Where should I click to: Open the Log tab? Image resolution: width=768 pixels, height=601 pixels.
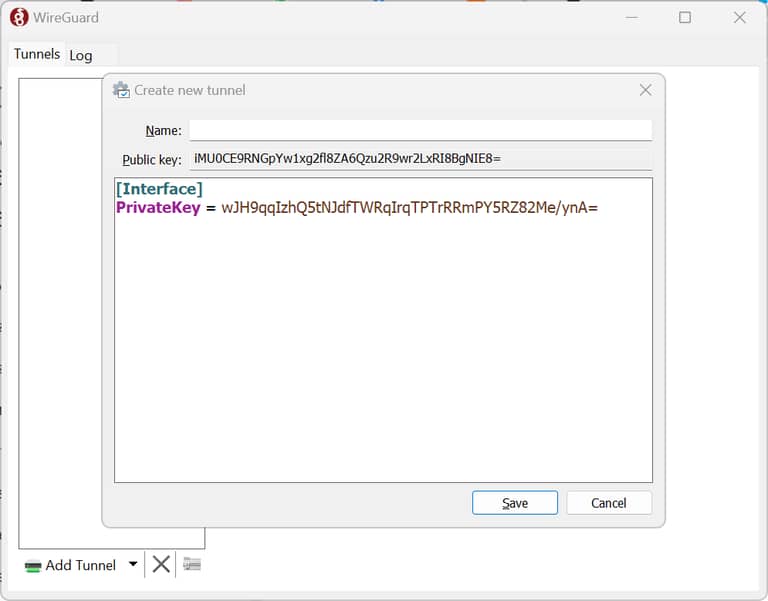[x=81, y=55]
